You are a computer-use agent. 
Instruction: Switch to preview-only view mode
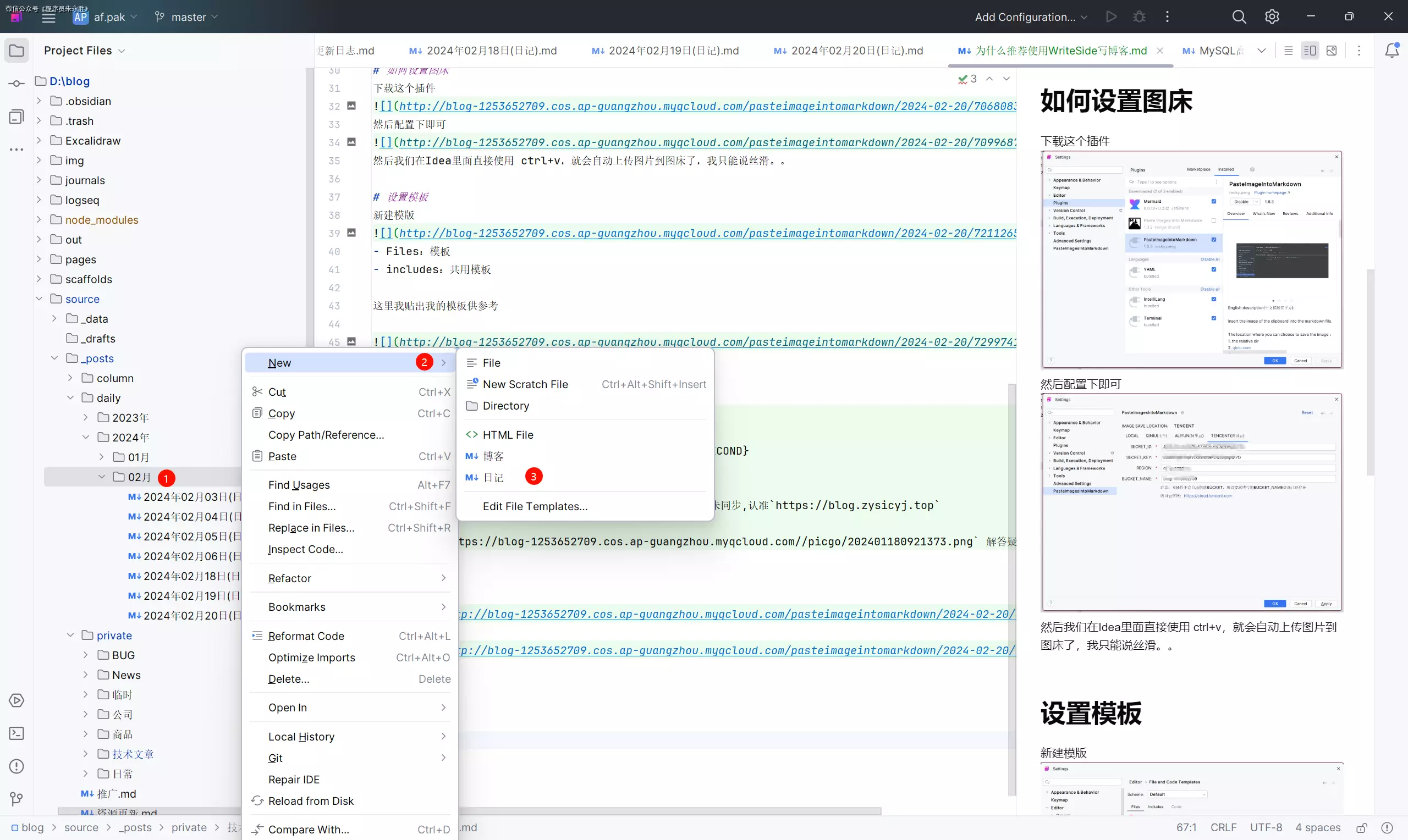[1332, 51]
